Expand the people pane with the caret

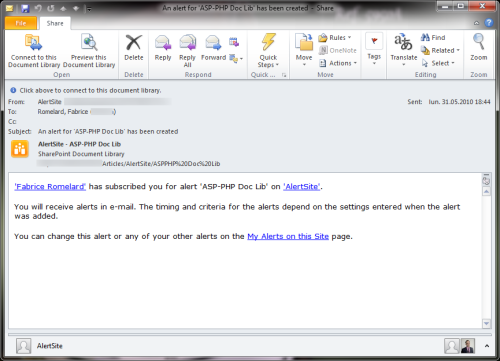click(x=487, y=346)
